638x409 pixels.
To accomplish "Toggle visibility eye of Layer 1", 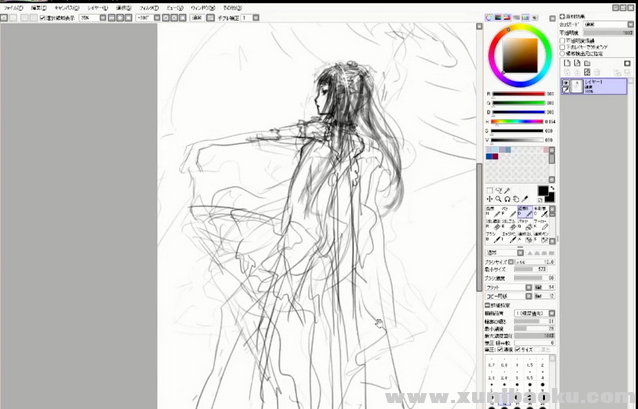I will pyautogui.click(x=566, y=83).
